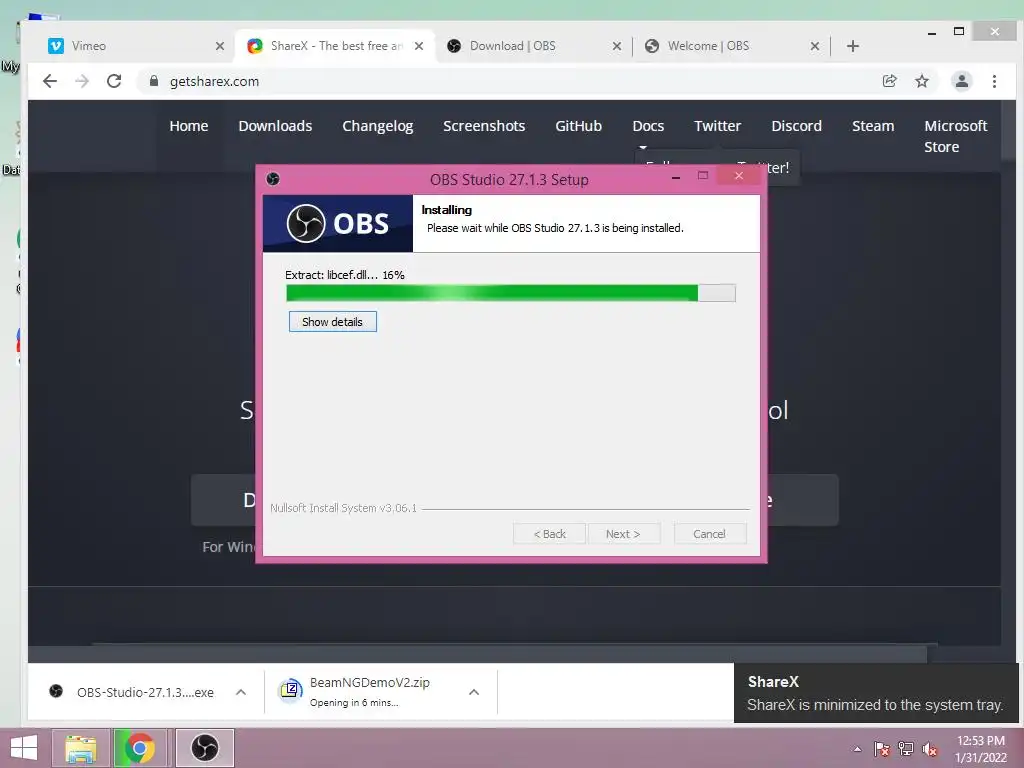
Task: Click the OBS logo banner
Action: (338, 223)
